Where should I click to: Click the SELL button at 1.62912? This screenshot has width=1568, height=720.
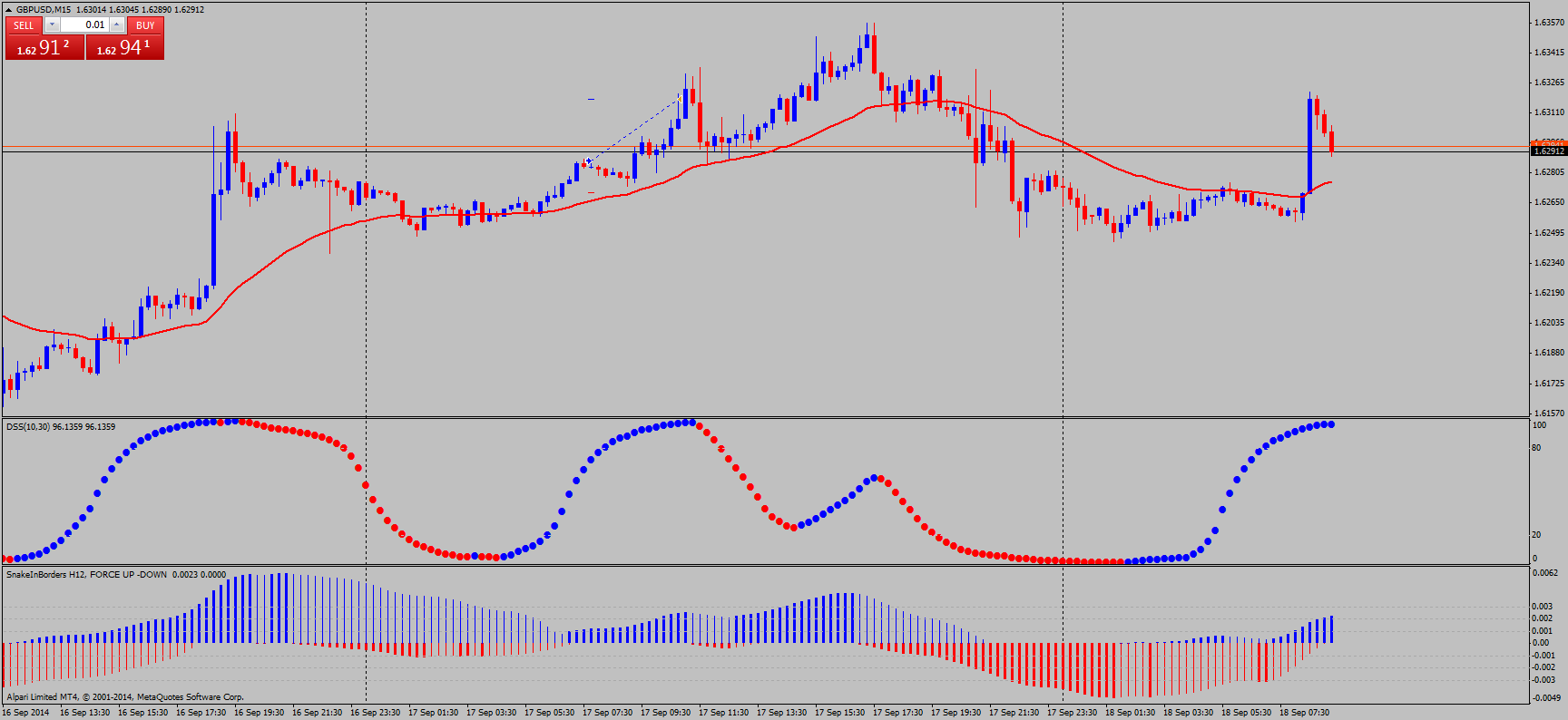click(x=44, y=48)
